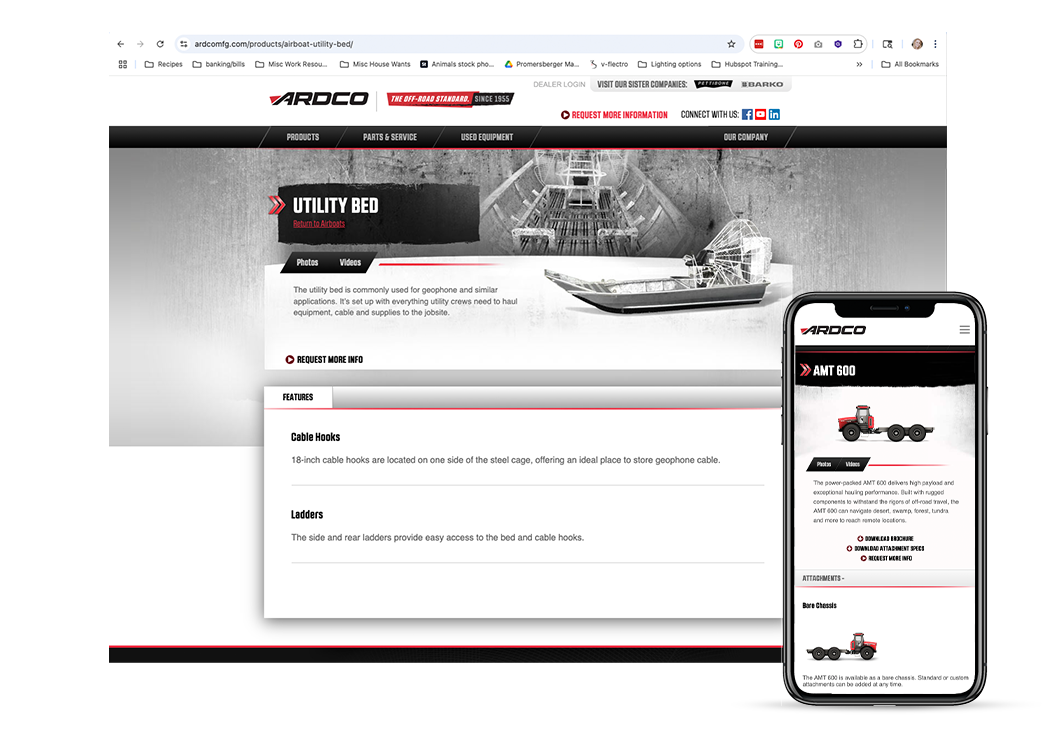Click the address bar URL field

(x=458, y=44)
